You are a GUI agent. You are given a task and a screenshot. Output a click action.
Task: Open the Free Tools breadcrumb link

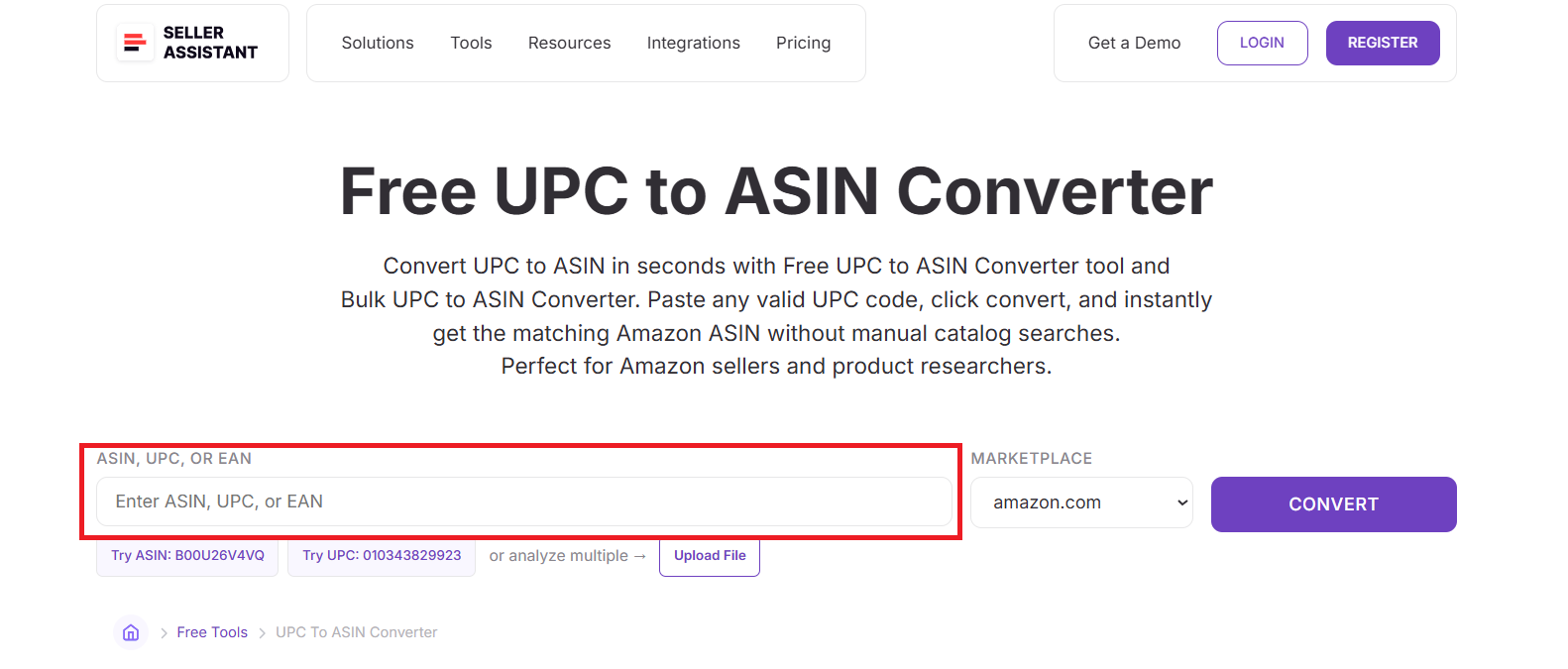coord(211,631)
